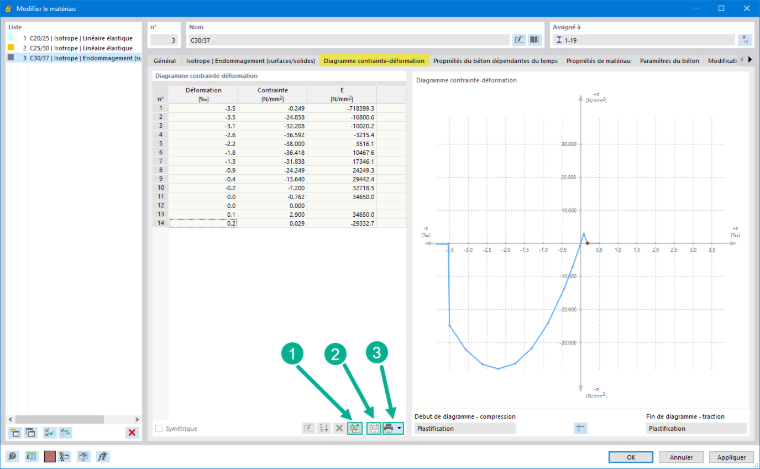Open the Début de diagramme Plastification dropdown
Screen dimensions: 760x469
[465, 428]
